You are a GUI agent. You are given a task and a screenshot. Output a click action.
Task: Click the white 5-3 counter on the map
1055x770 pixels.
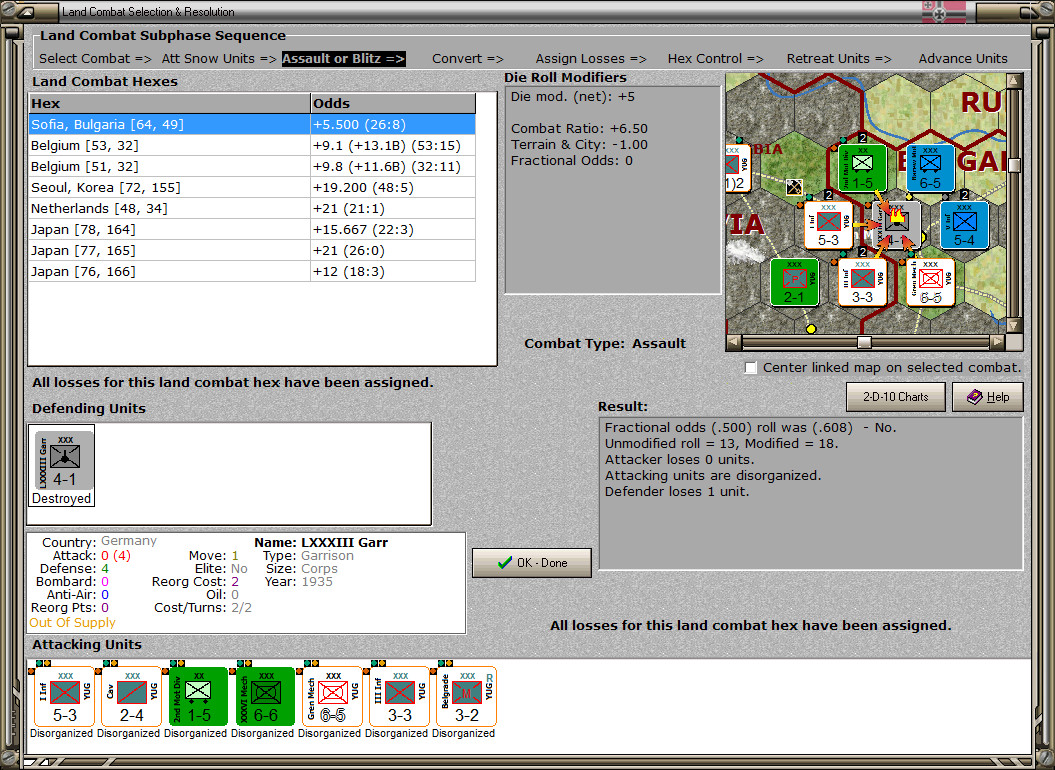(828, 225)
